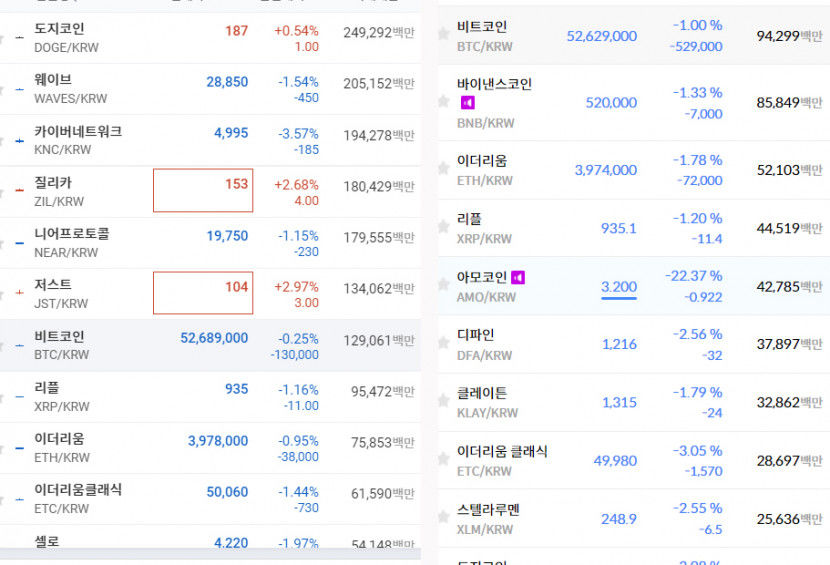This screenshot has height=565, width=830.
Task: Select the 클레이튼 coin name
Action: [482, 393]
